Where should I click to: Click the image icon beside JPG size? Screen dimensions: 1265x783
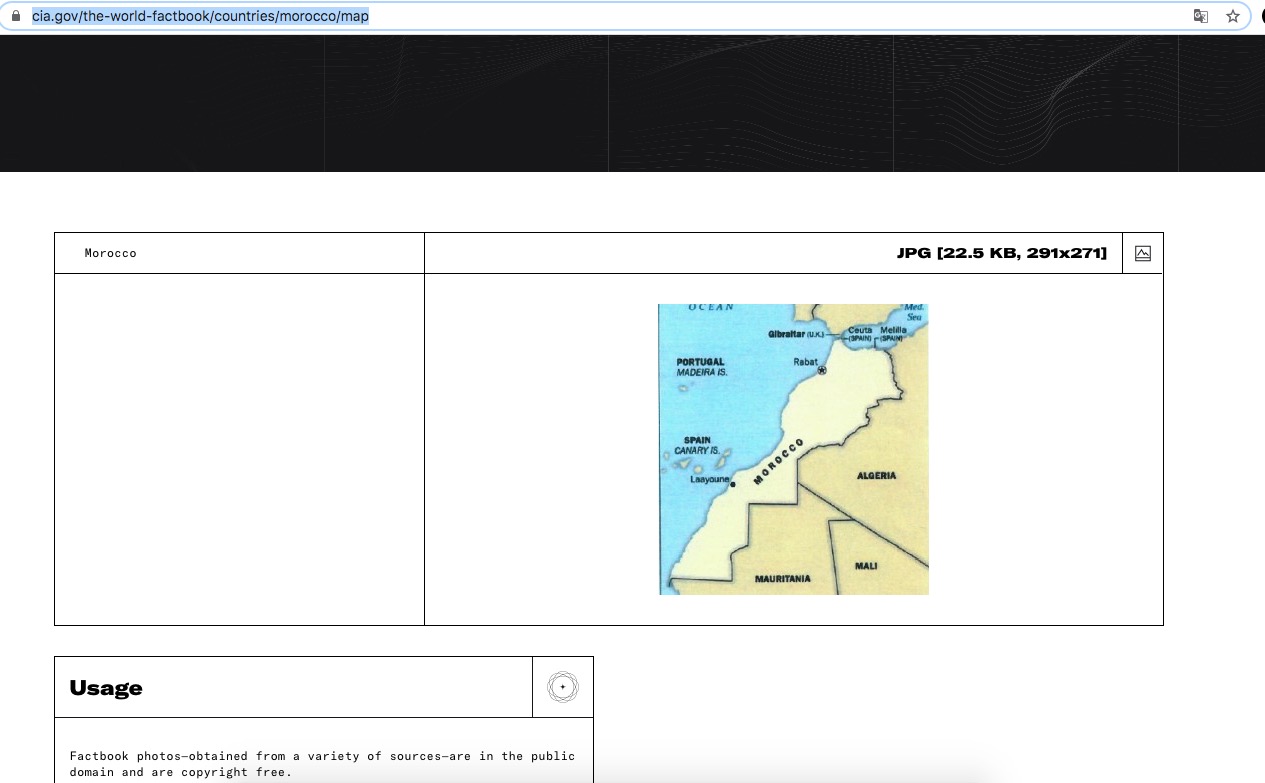(1143, 253)
